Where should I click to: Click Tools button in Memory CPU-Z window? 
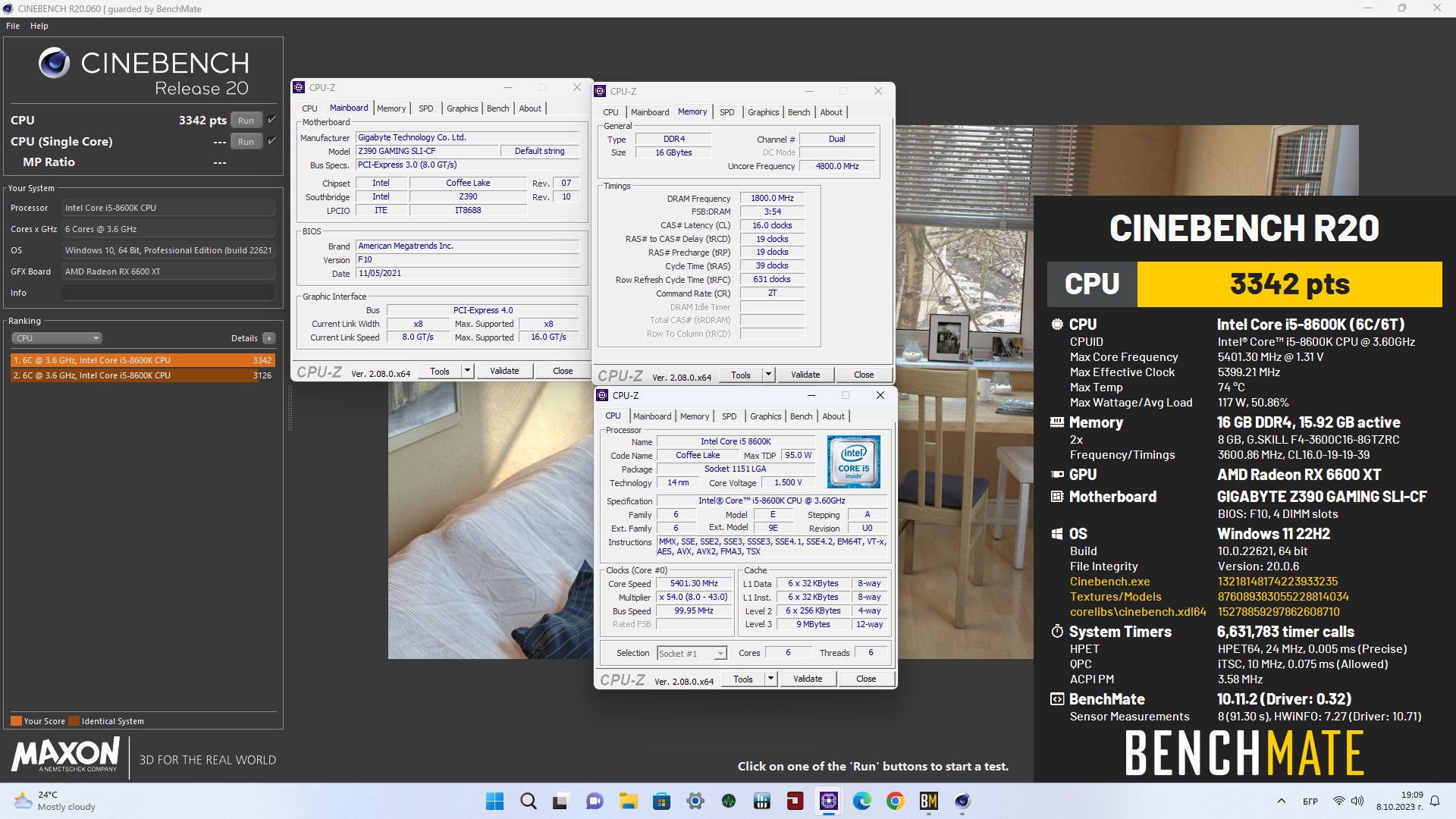[x=741, y=375]
